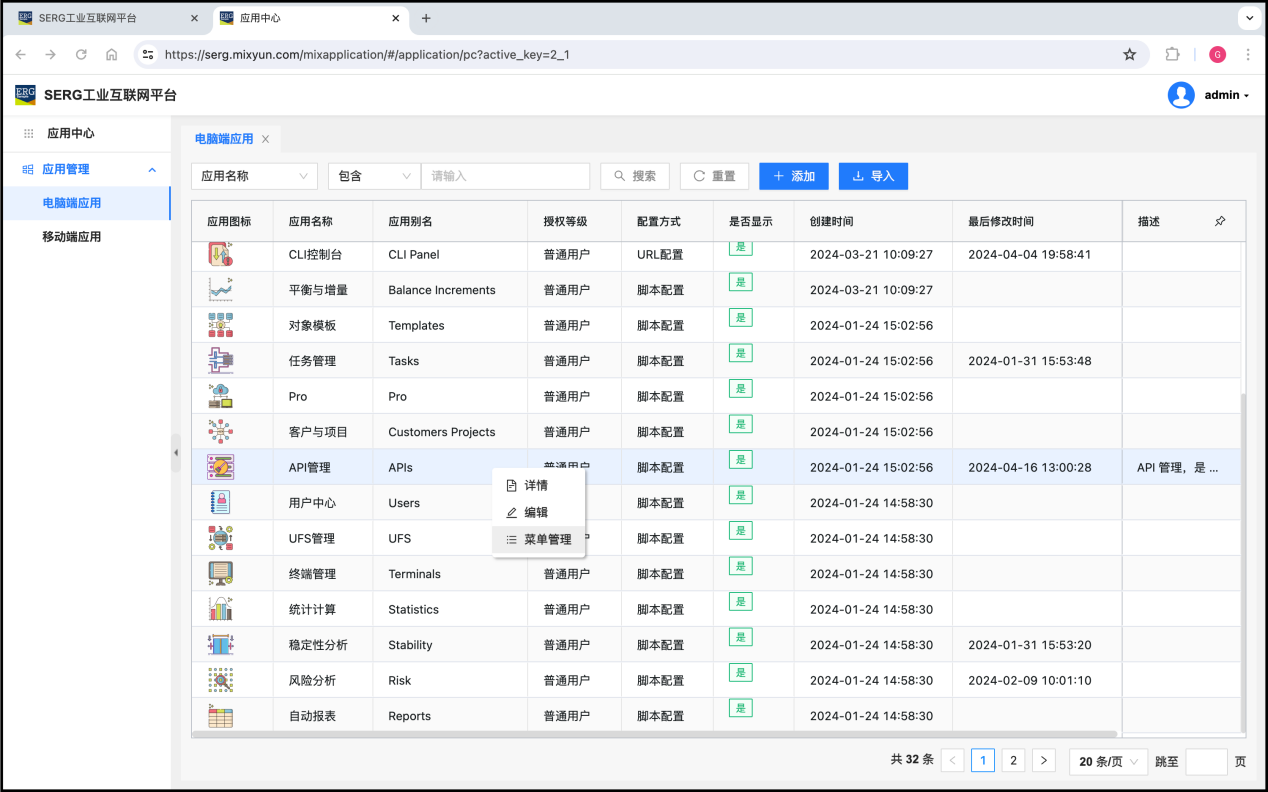This screenshot has height=792, width=1268.
Task: Click the blue 添加 button
Action: (794, 176)
